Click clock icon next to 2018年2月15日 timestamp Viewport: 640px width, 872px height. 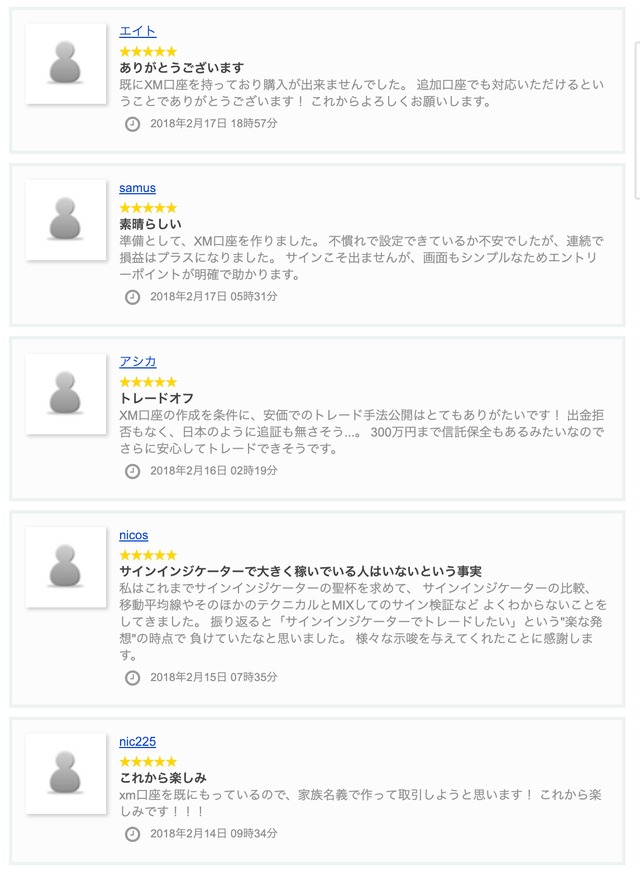click(132, 678)
